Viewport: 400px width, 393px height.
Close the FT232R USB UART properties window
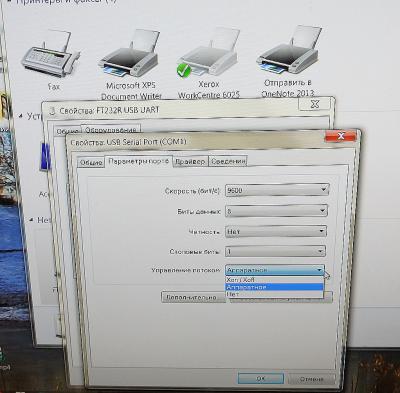tap(314, 104)
